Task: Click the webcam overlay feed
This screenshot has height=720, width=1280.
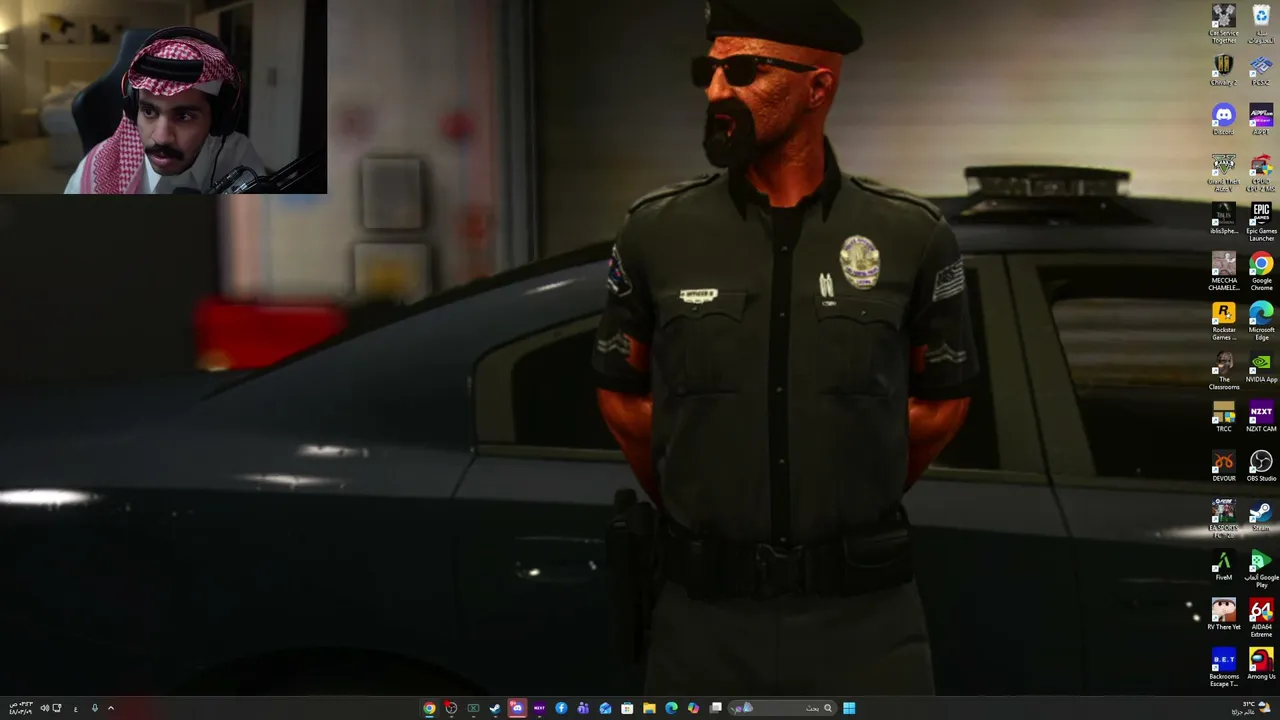Action: (x=163, y=97)
